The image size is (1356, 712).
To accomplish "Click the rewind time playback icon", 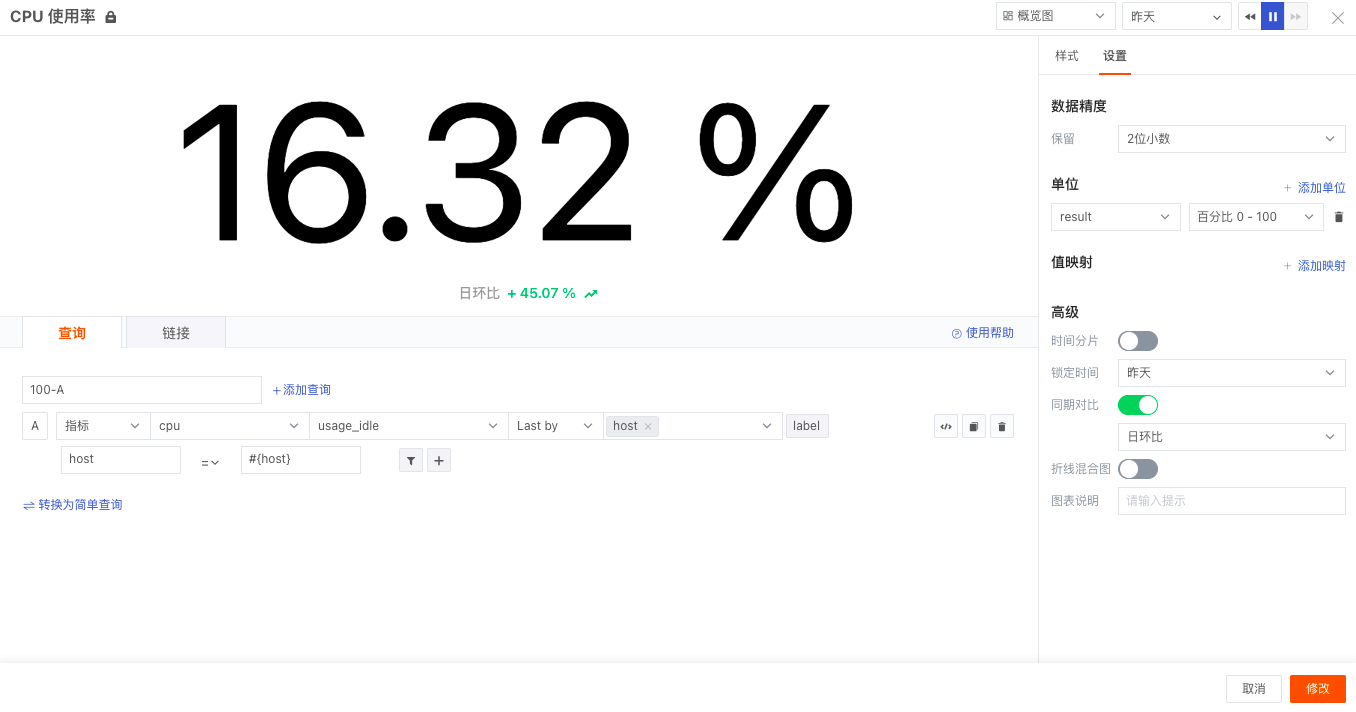I will [1250, 16].
